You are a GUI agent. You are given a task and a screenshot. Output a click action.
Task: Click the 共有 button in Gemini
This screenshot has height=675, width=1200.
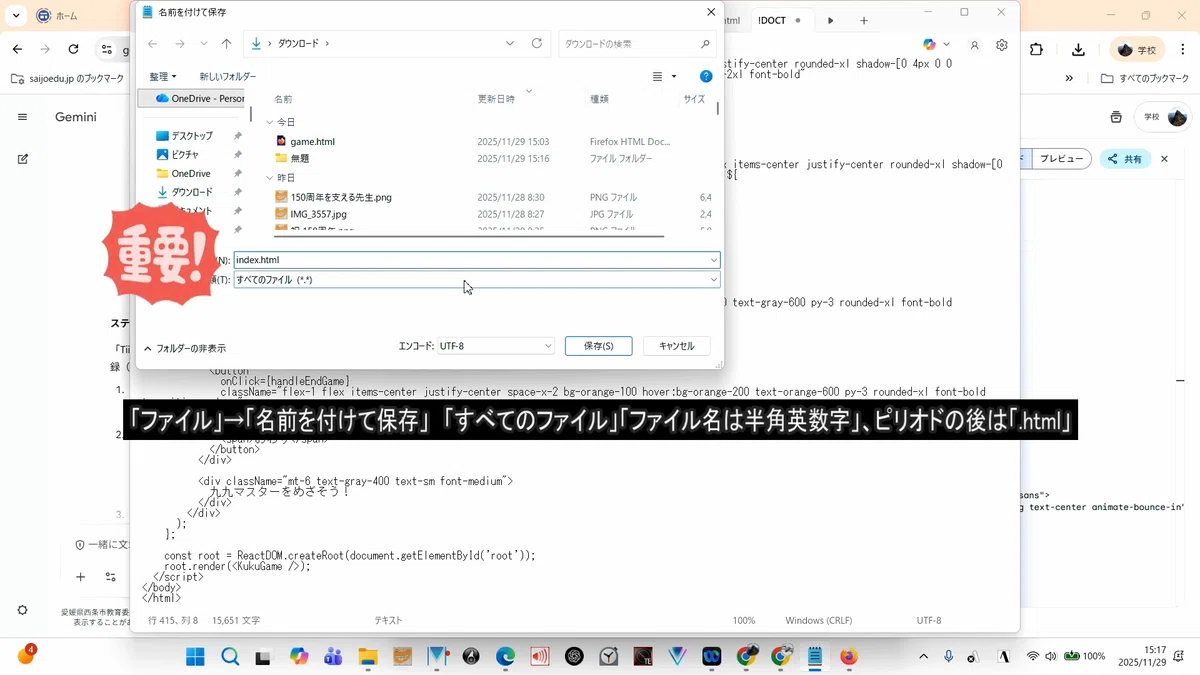(1123, 159)
